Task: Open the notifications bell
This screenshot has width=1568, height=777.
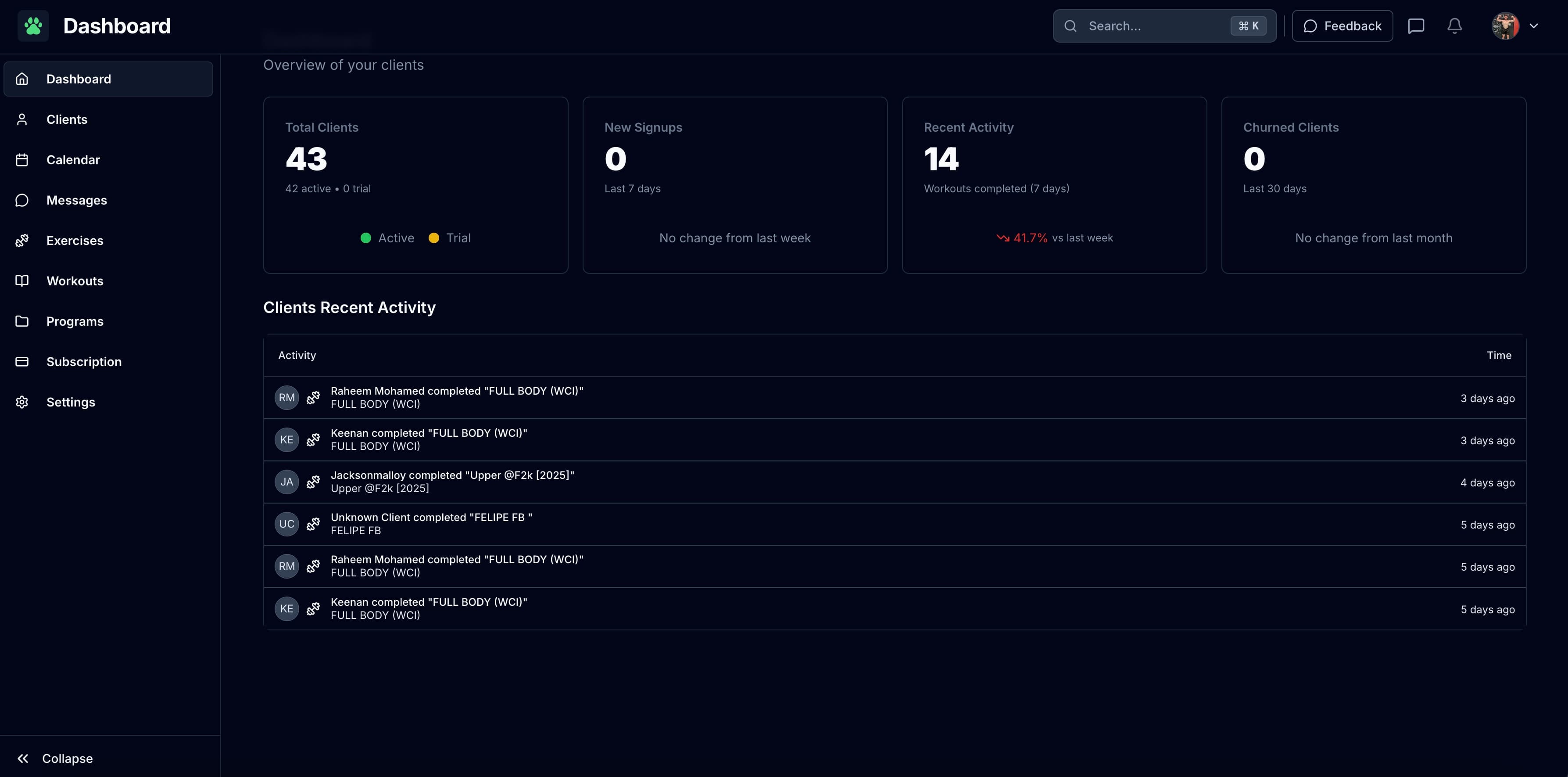Action: pos(1455,25)
